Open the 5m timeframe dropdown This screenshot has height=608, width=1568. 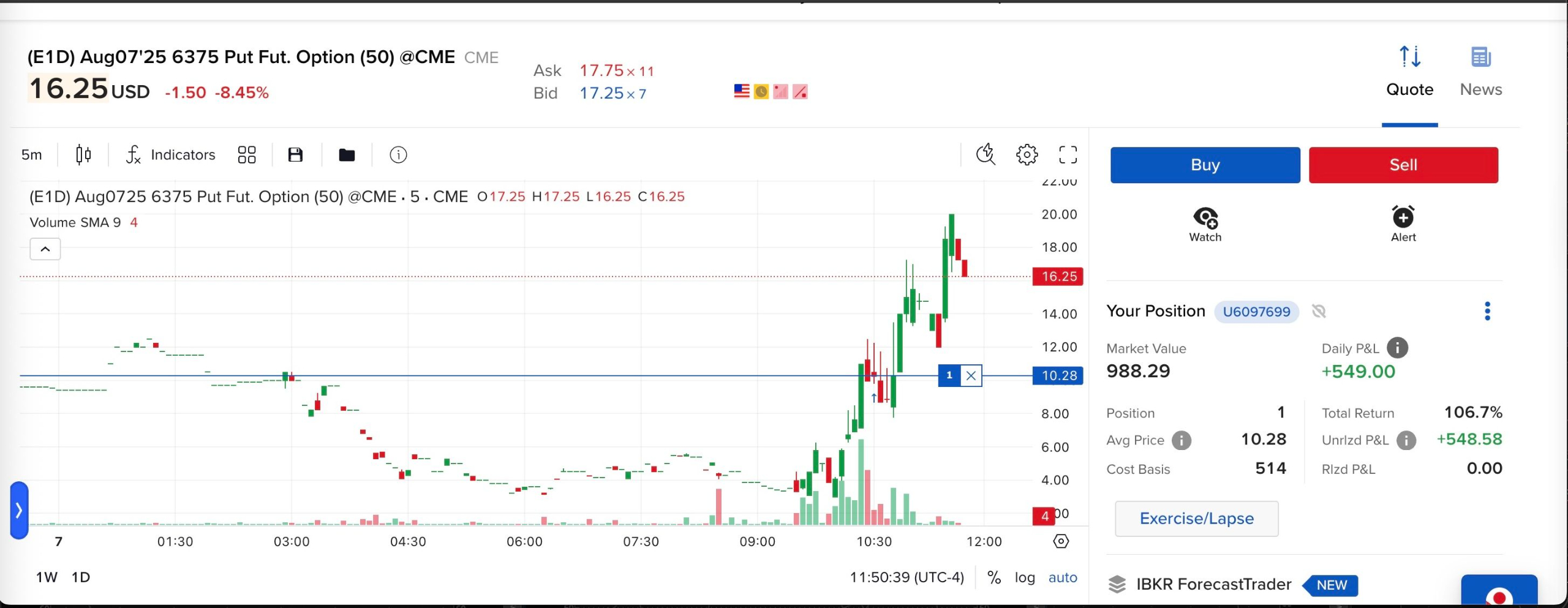coord(32,155)
